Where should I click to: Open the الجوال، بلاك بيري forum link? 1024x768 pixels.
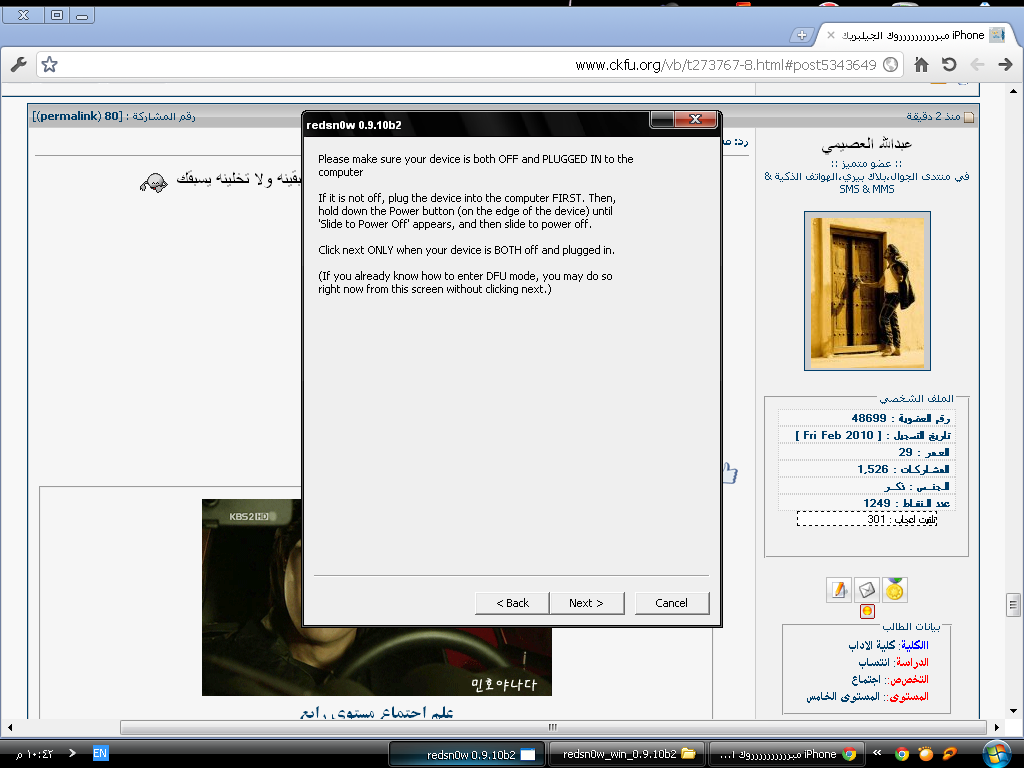(867, 182)
